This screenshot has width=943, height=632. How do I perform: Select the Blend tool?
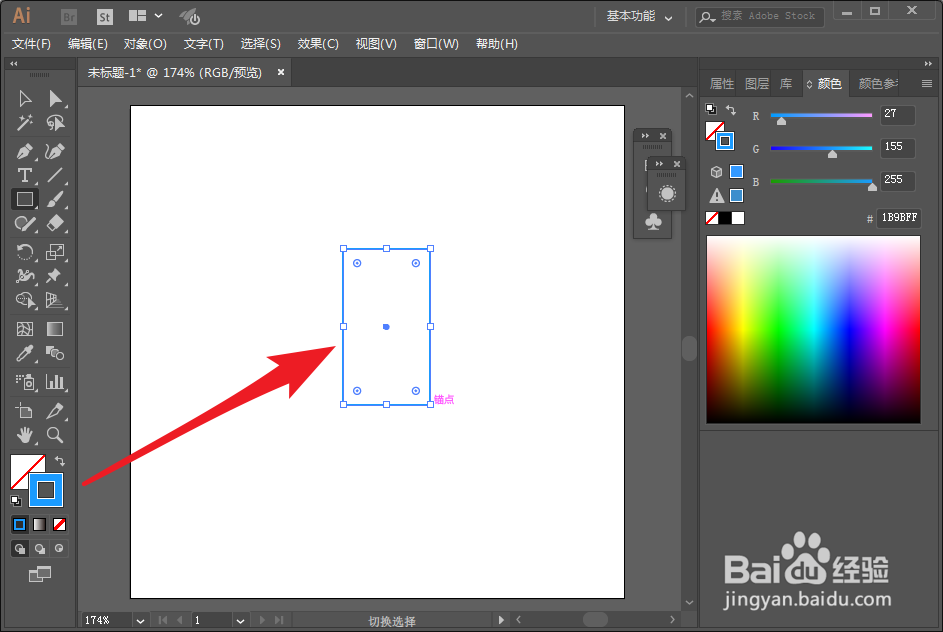pos(55,353)
